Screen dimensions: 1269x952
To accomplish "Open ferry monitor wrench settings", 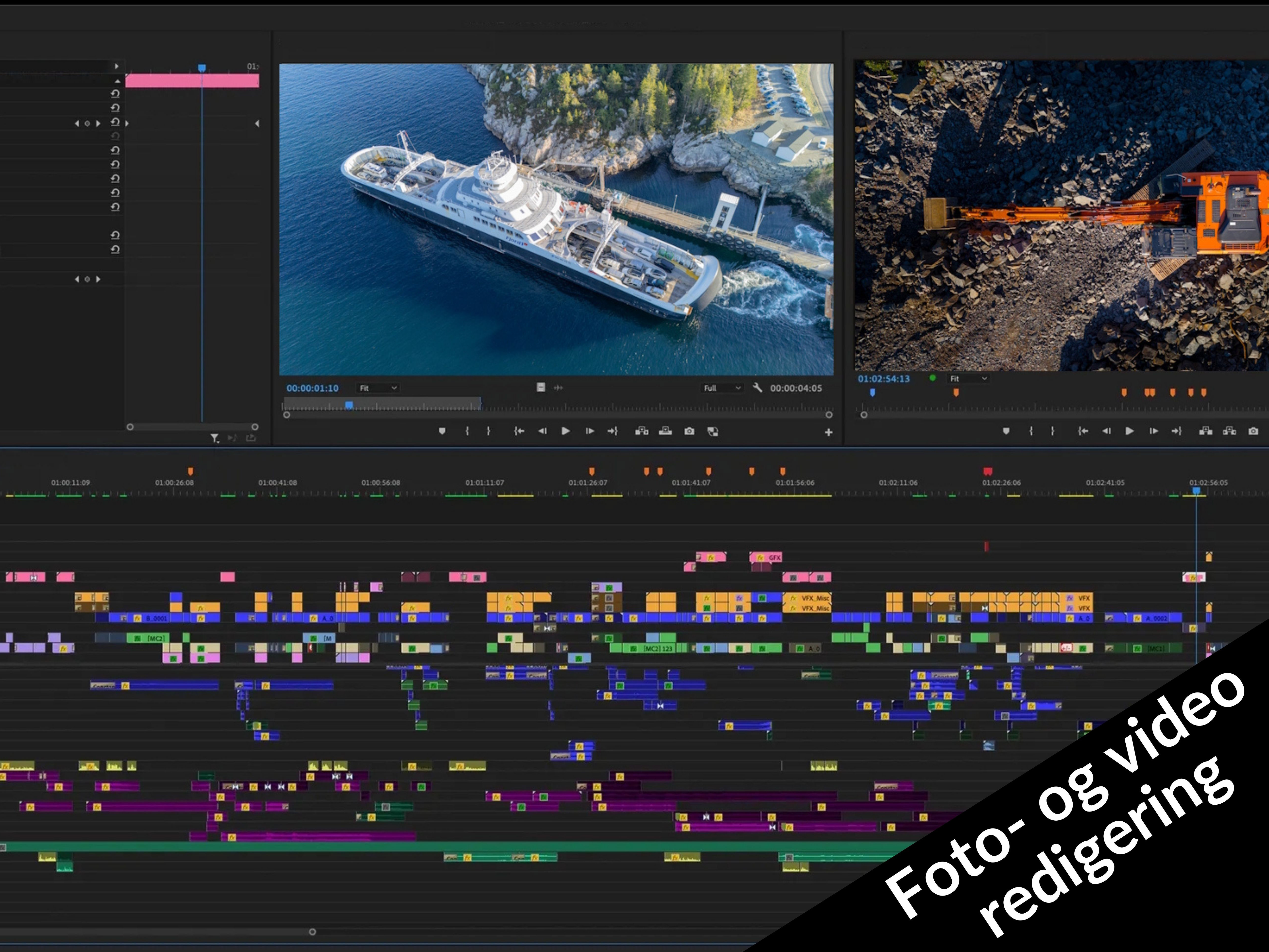I will pos(757,387).
